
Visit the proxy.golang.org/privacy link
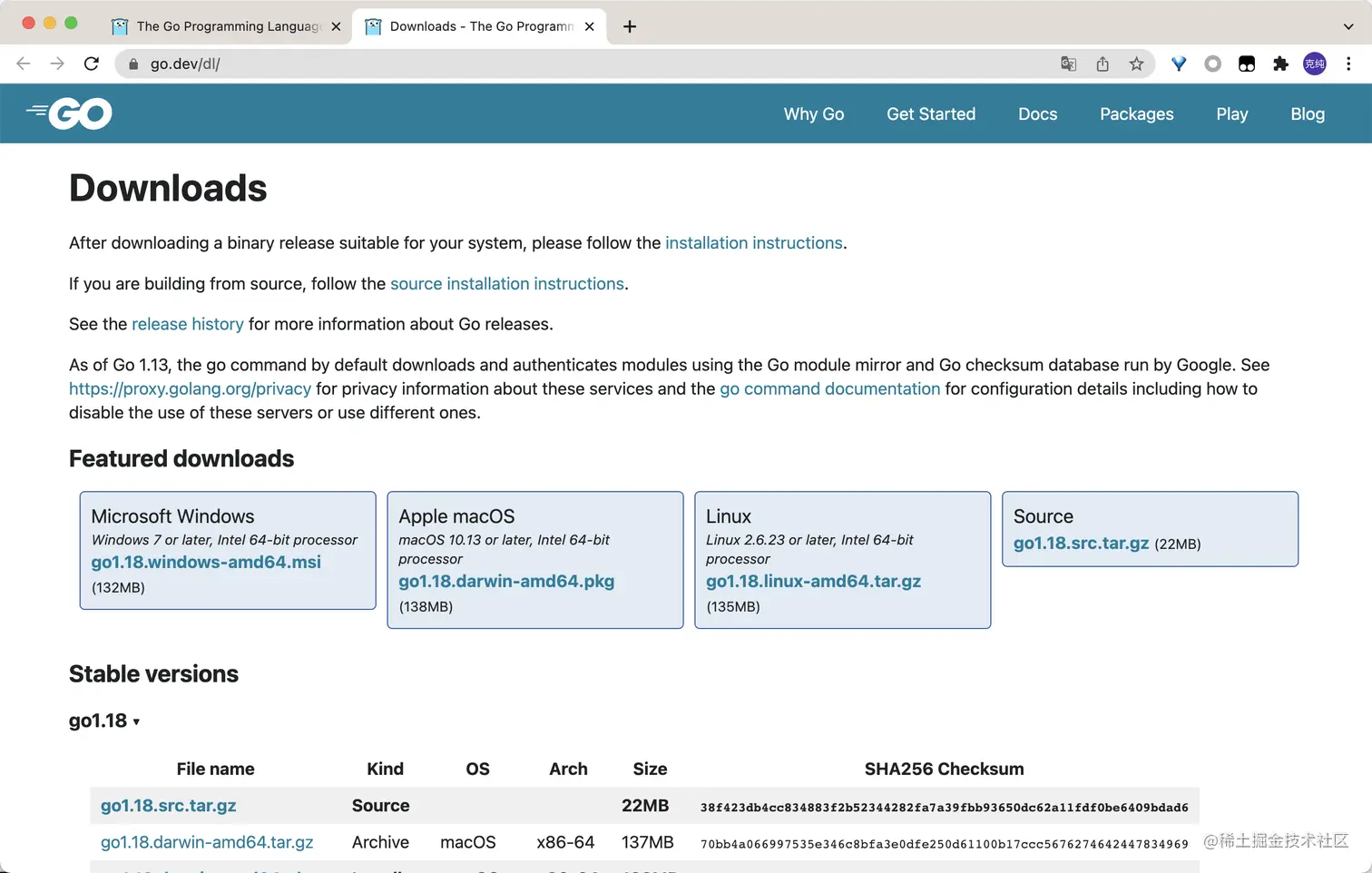[x=190, y=388]
